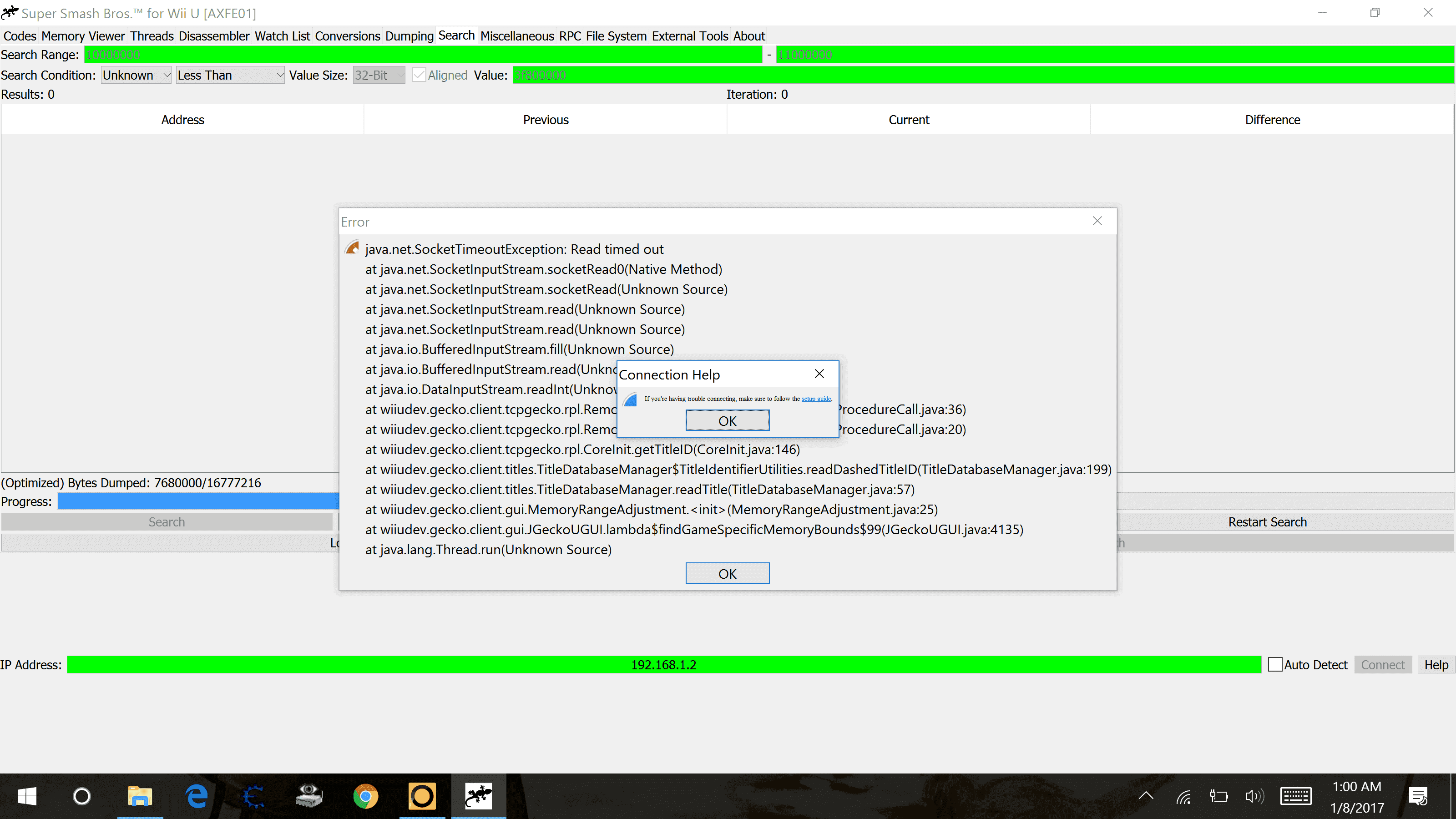Show hidden system tray icons
Screen dimensions: 1456x819
pos(1146,796)
